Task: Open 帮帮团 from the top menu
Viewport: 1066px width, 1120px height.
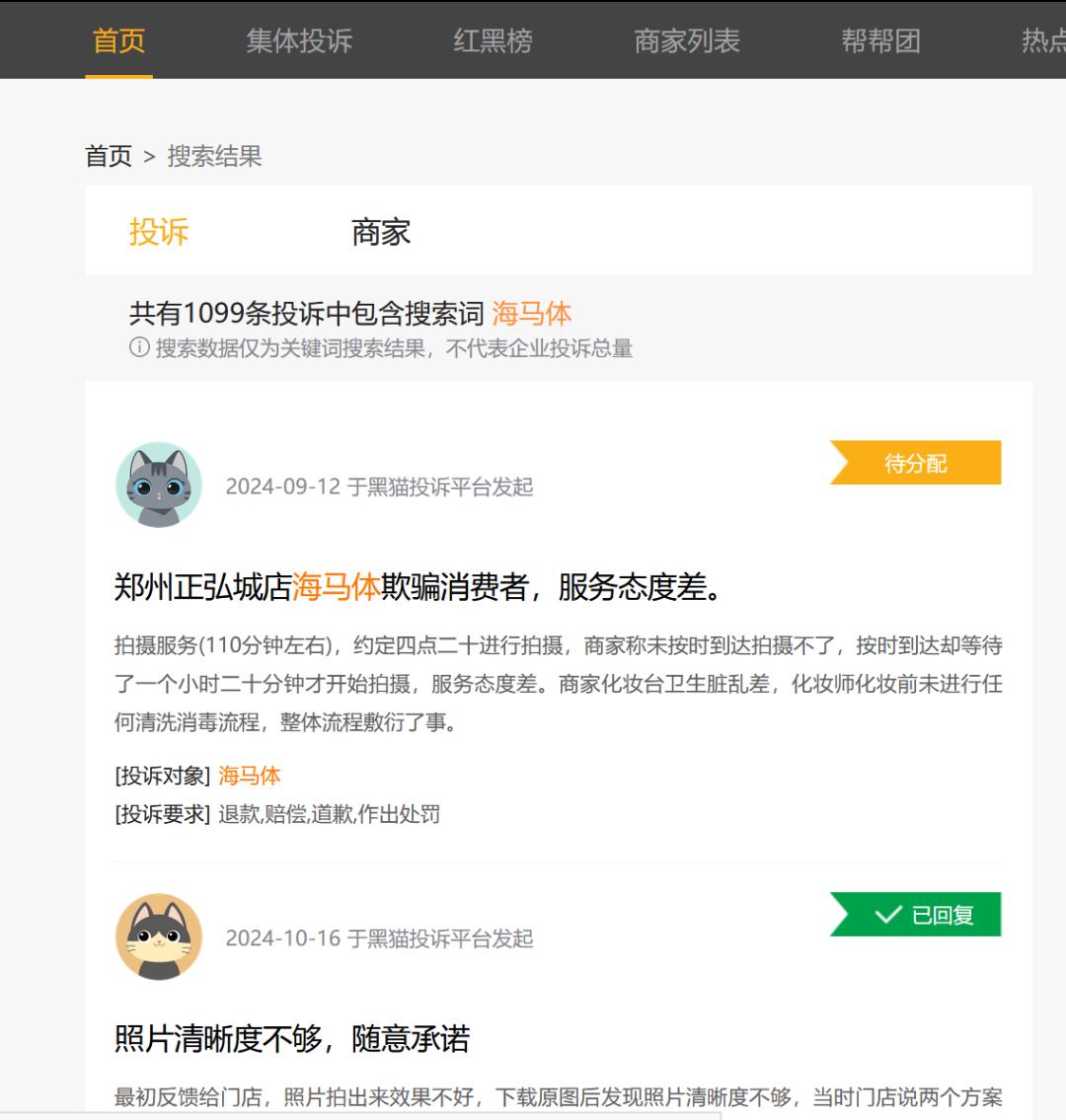Action: click(881, 40)
